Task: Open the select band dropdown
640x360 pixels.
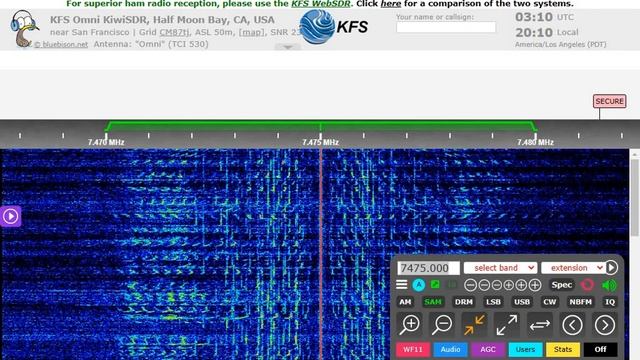Action: coord(500,268)
